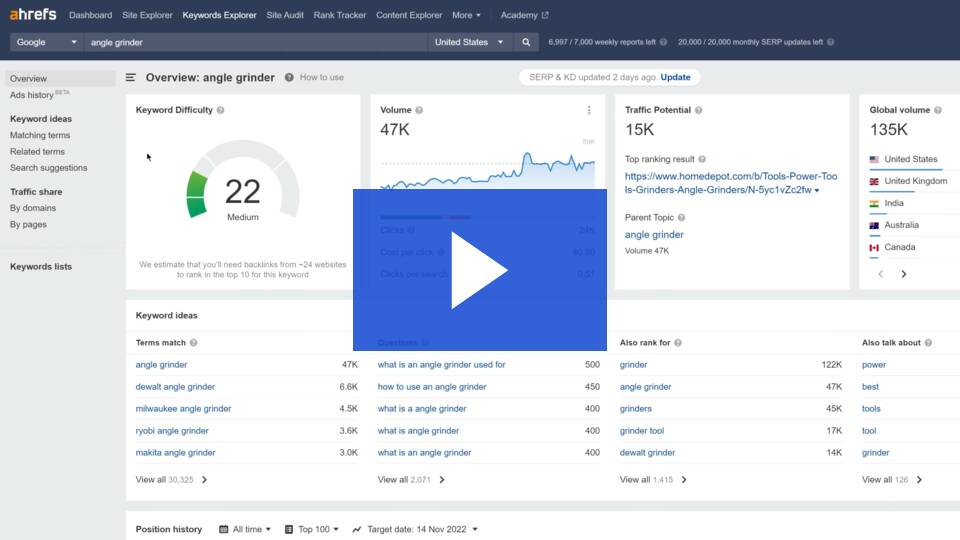Open the angle grinder Parent Topic link

click(x=654, y=234)
